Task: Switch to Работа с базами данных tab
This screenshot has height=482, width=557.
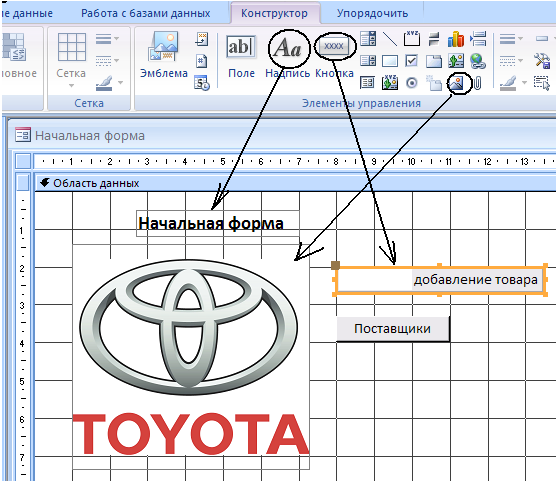Action: click(x=145, y=13)
